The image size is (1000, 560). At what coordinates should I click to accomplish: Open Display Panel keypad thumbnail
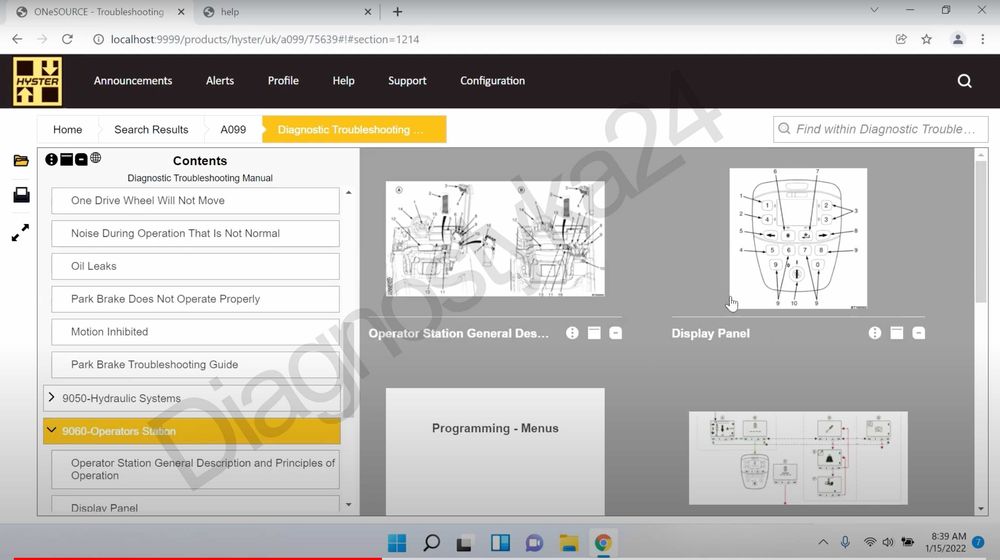tap(798, 239)
